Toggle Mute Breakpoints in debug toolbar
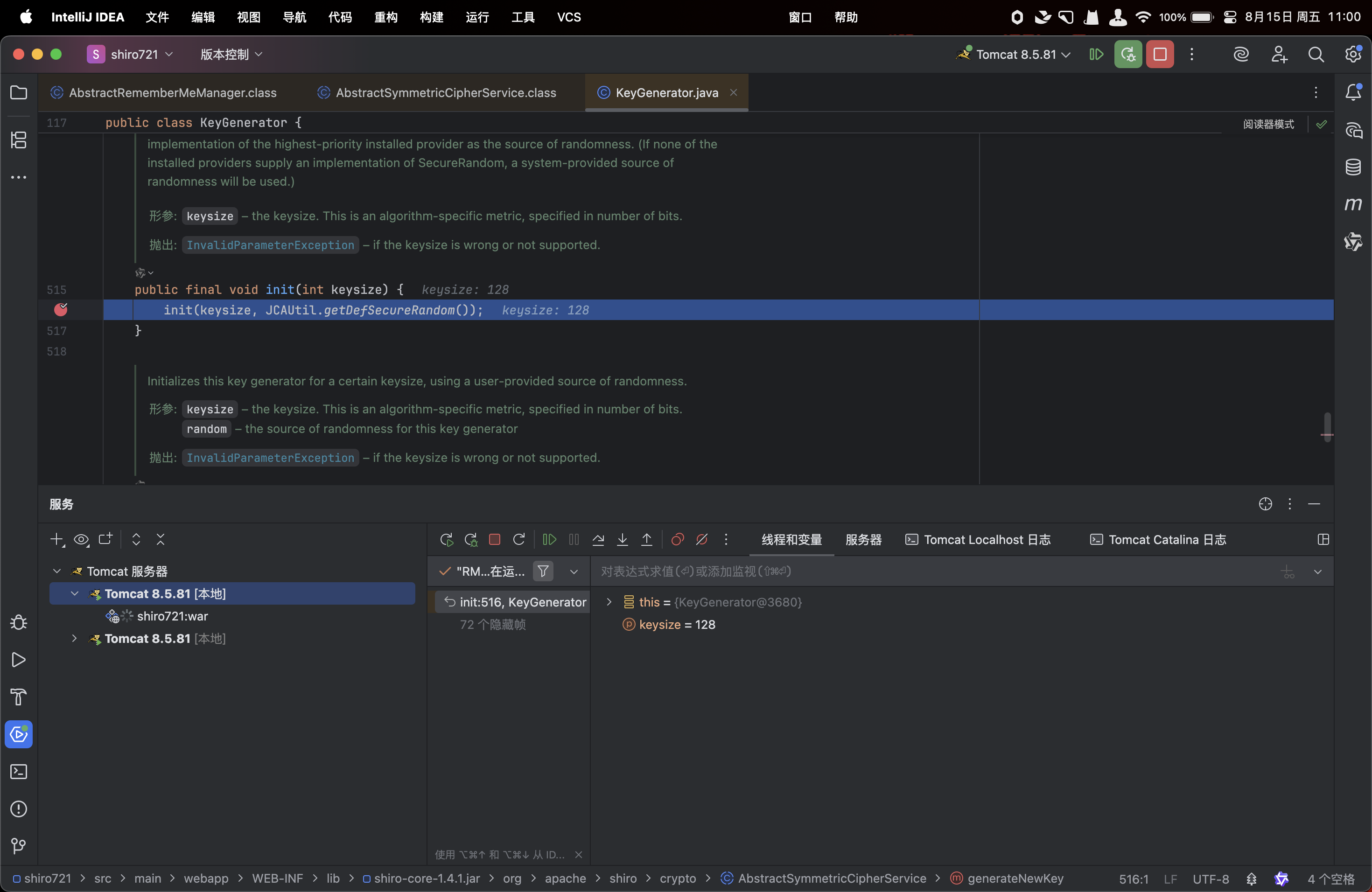Image resolution: width=1372 pixels, height=892 pixels. click(x=701, y=539)
